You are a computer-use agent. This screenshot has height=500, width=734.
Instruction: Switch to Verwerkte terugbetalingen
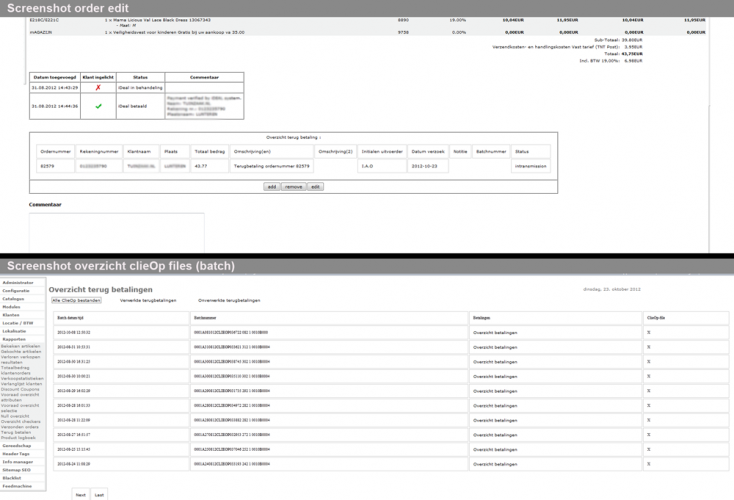click(x=148, y=300)
